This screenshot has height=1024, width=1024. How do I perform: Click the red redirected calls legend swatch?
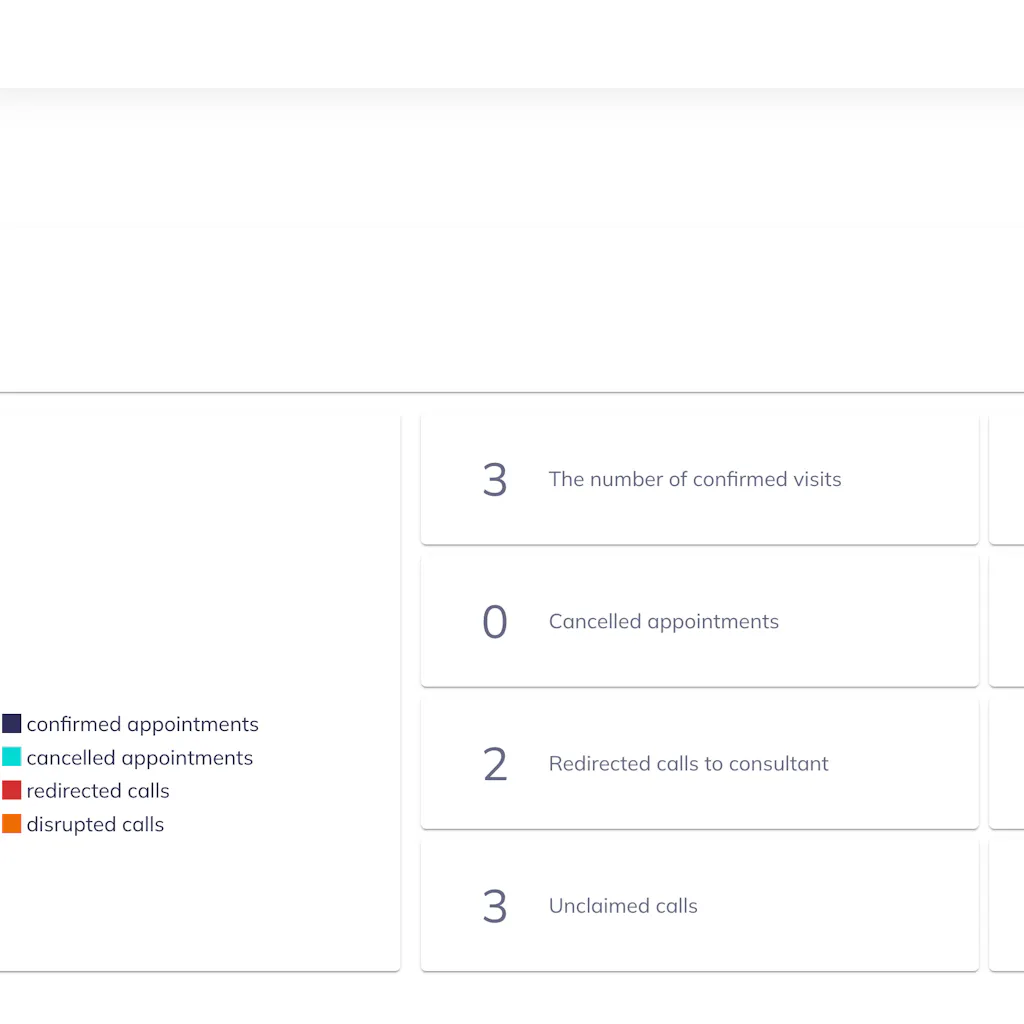tap(12, 791)
